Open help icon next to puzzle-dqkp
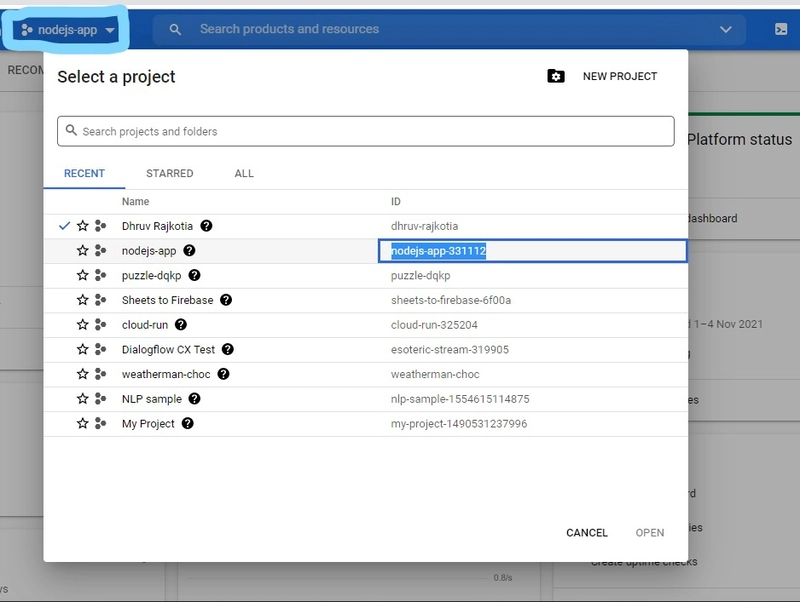The height and width of the screenshot is (602, 800). 194,275
